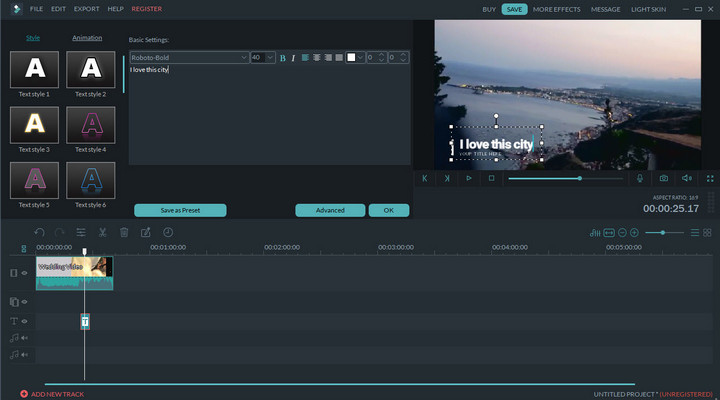Click the Save as Preset button
720x400 pixels.
(180, 210)
